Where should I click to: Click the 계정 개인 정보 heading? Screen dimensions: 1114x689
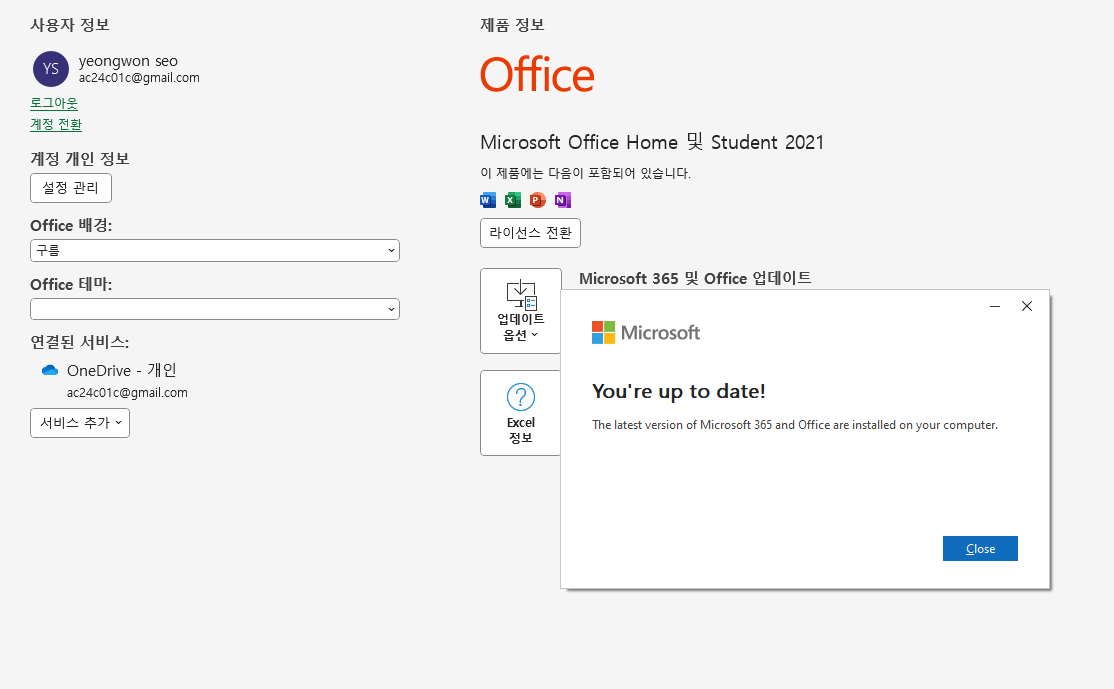pos(80,158)
